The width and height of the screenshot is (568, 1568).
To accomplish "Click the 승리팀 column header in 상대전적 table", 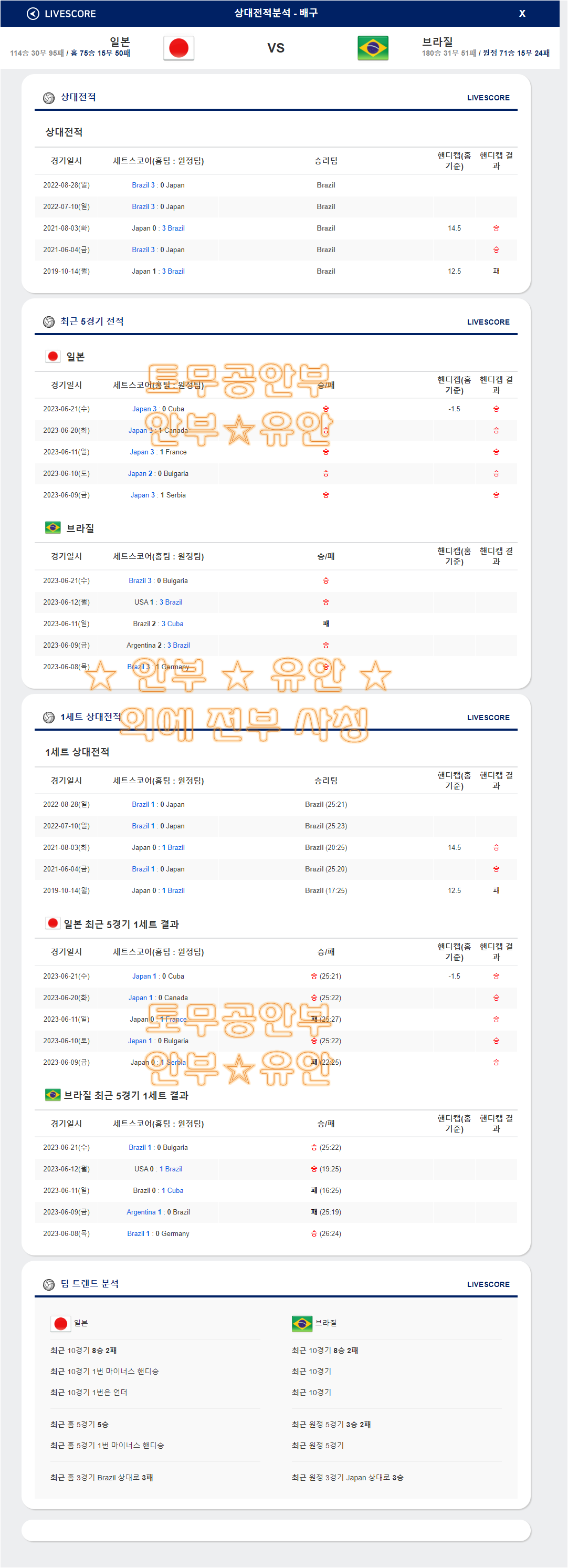I will [325, 161].
